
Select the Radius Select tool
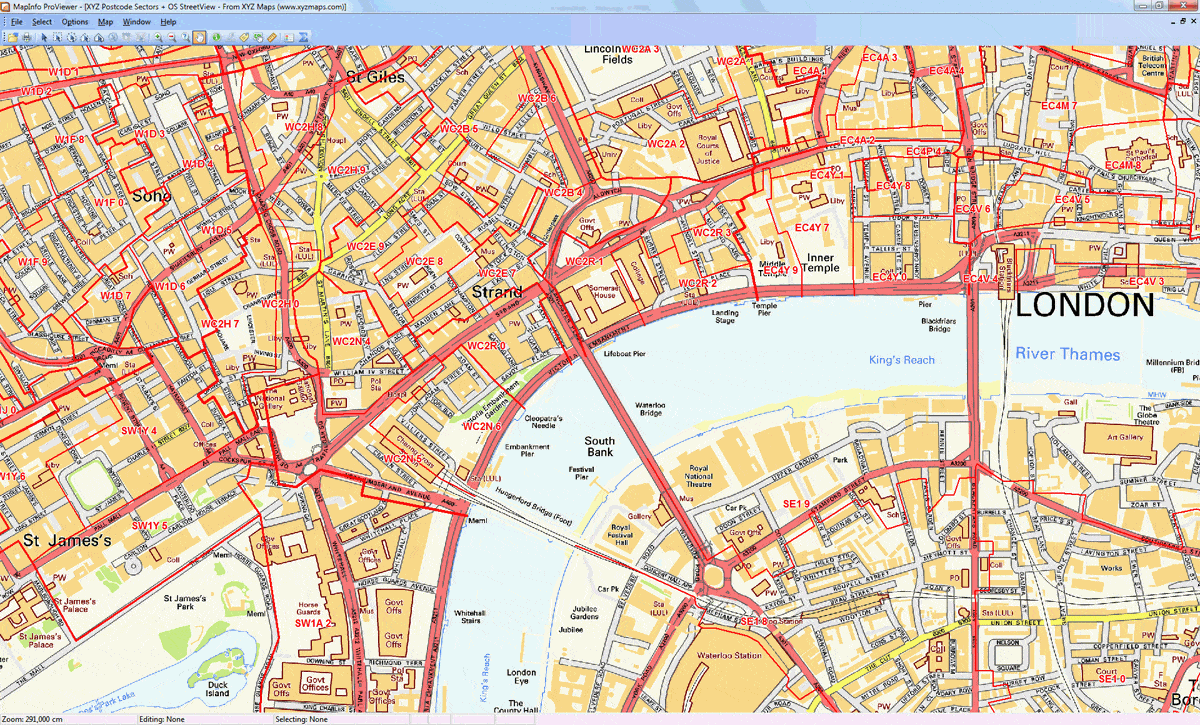70,36
